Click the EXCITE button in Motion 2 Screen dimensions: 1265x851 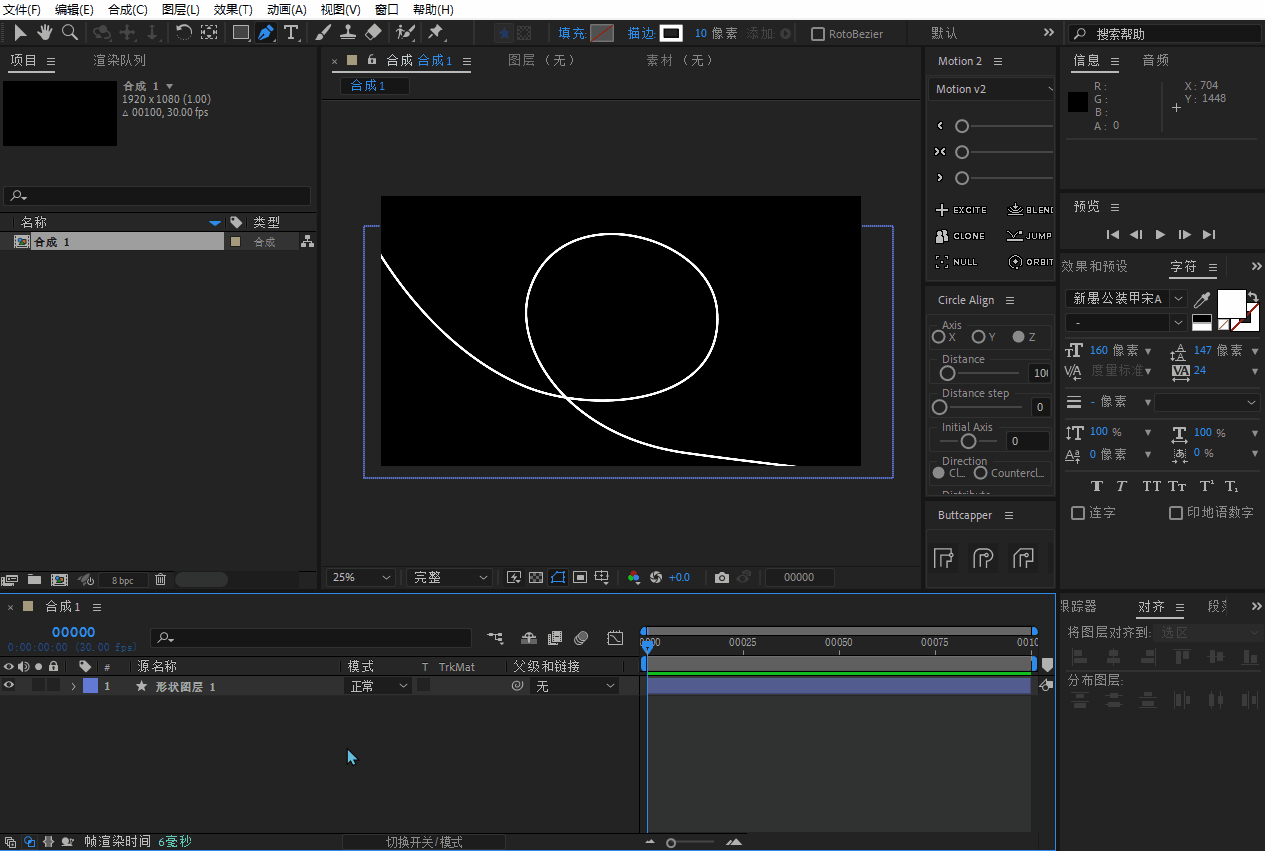pos(961,210)
